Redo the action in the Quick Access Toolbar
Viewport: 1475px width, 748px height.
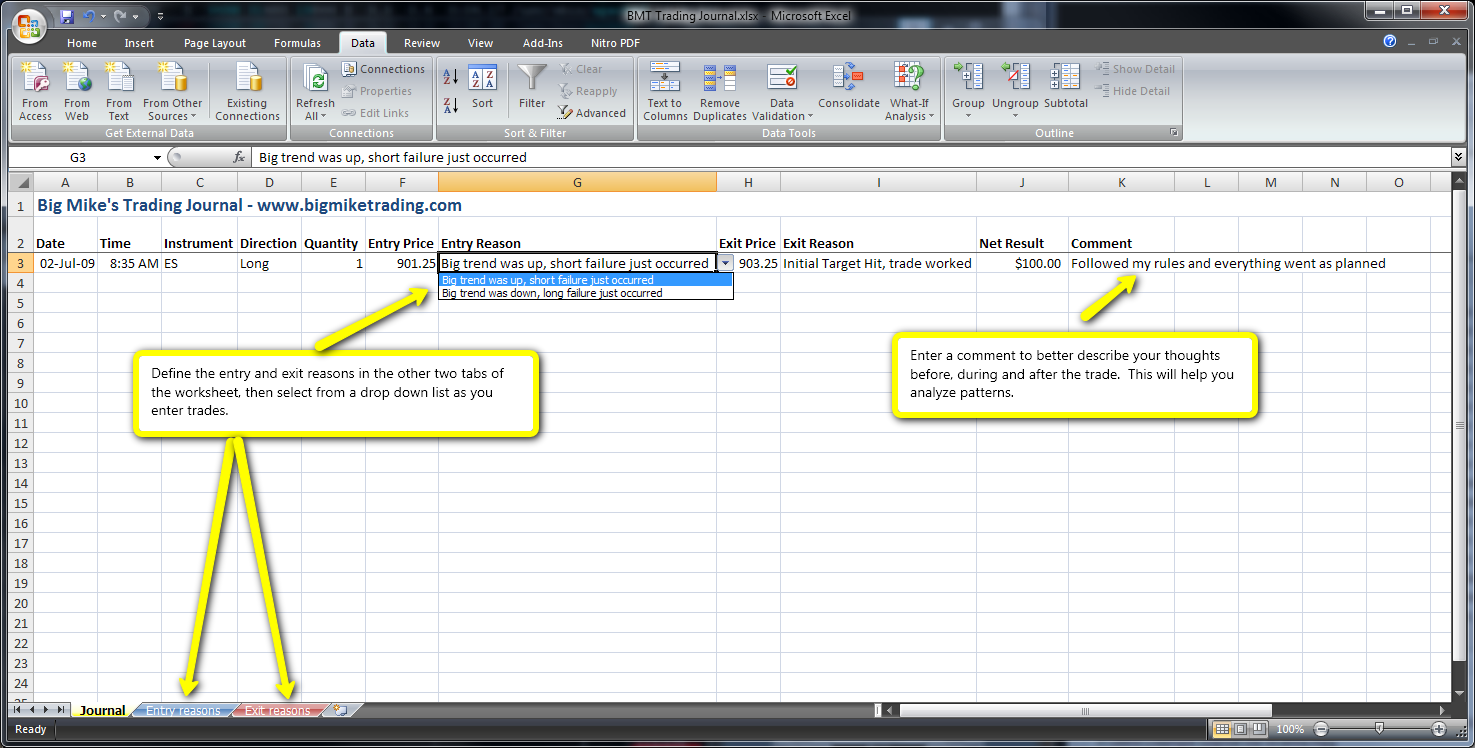pos(121,16)
